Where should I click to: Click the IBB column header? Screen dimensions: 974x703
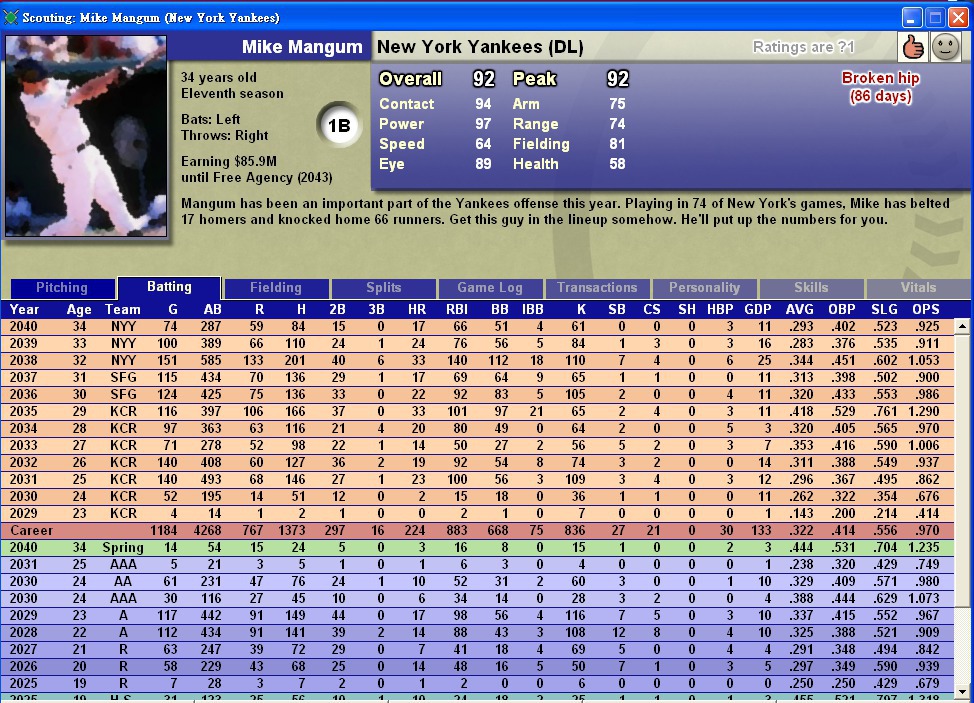[532, 309]
